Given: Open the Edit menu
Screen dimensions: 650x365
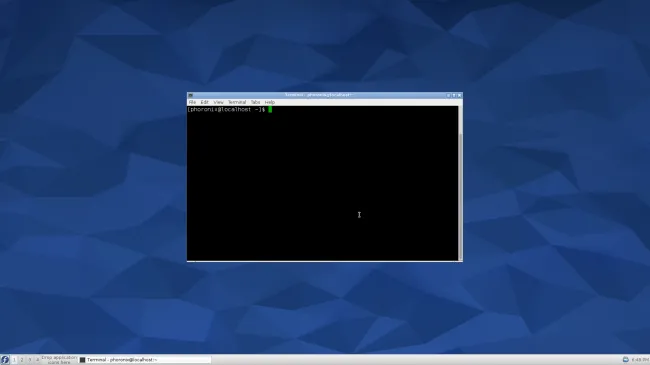Looking at the screenshot, I should [204, 102].
